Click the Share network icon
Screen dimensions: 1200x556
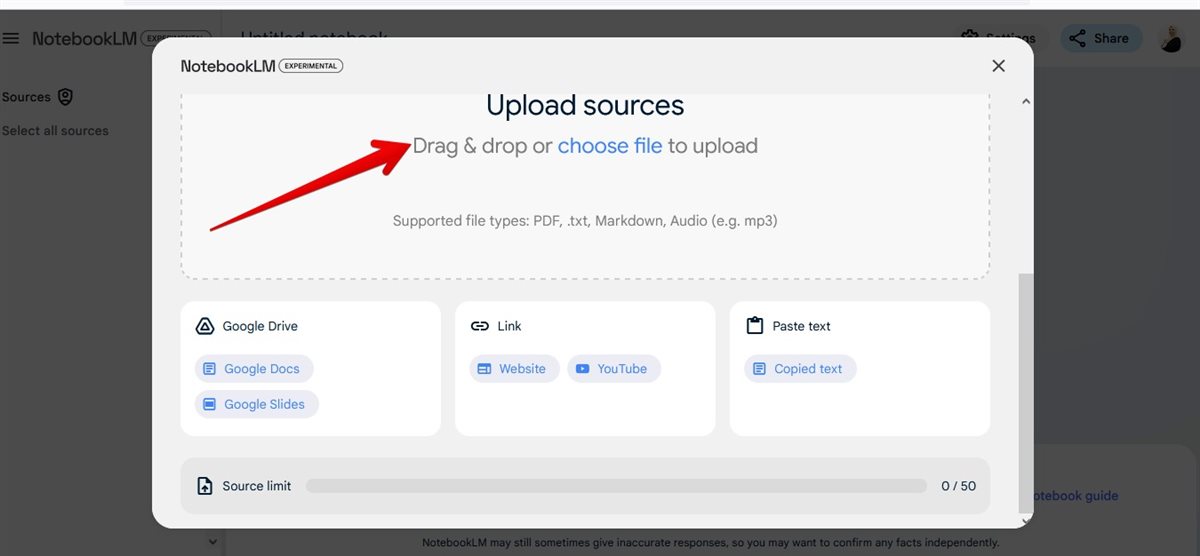[1077, 39]
